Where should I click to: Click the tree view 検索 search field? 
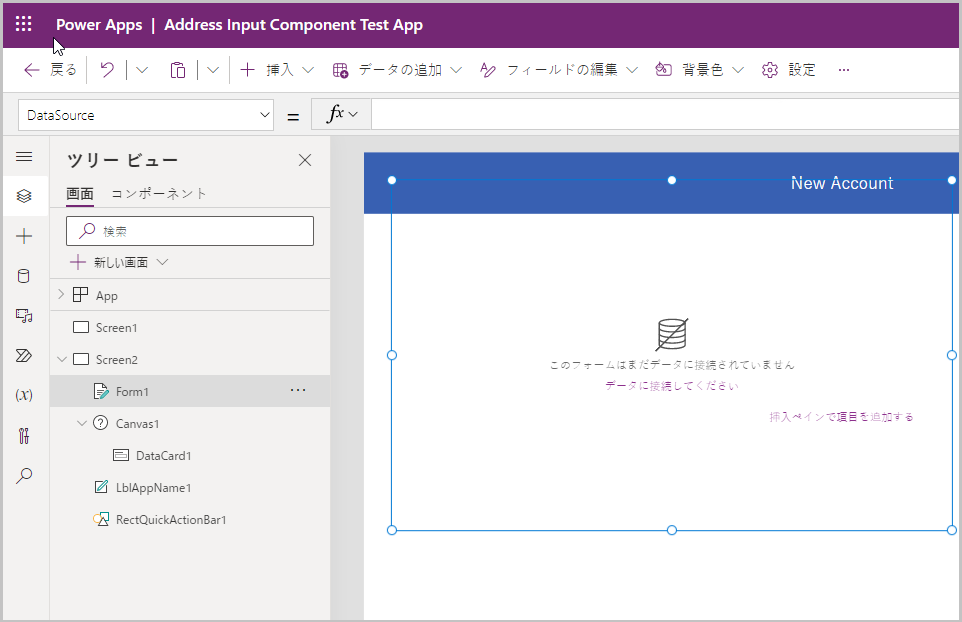pyautogui.click(x=190, y=231)
